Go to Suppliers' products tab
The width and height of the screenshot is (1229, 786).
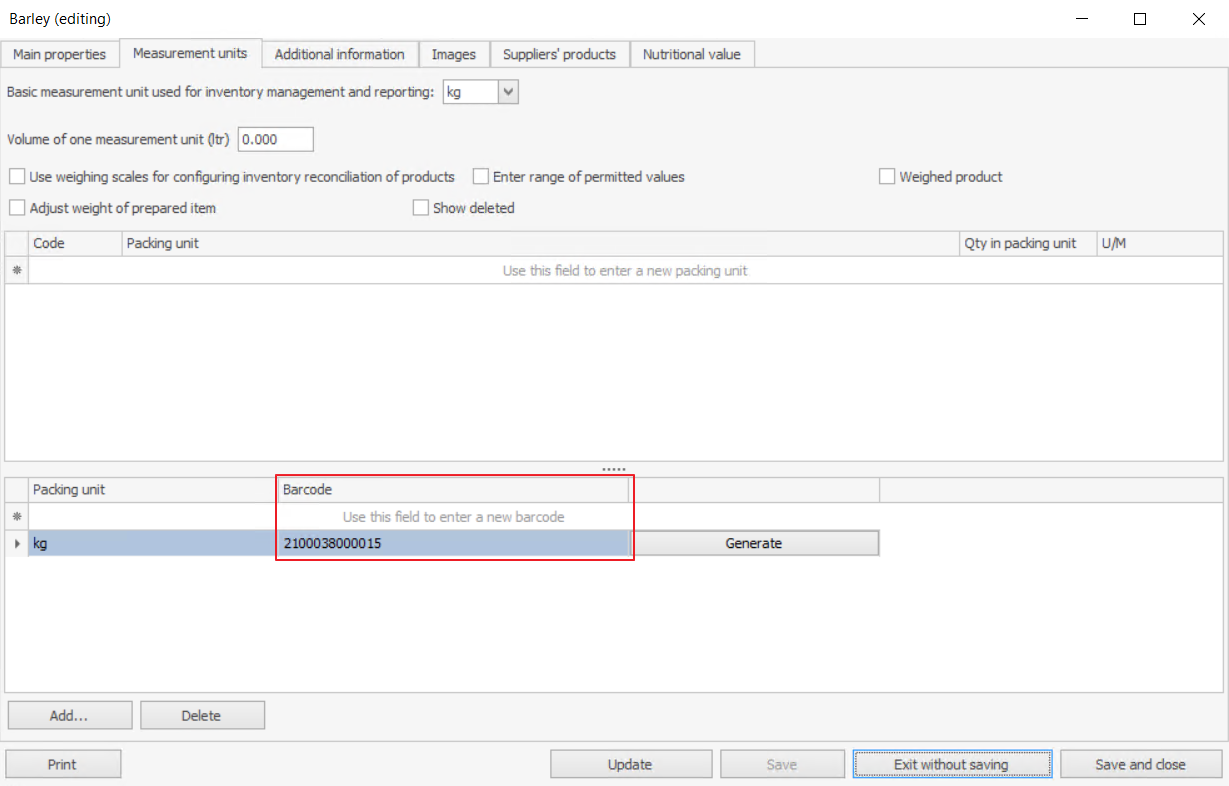click(x=559, y=54)
